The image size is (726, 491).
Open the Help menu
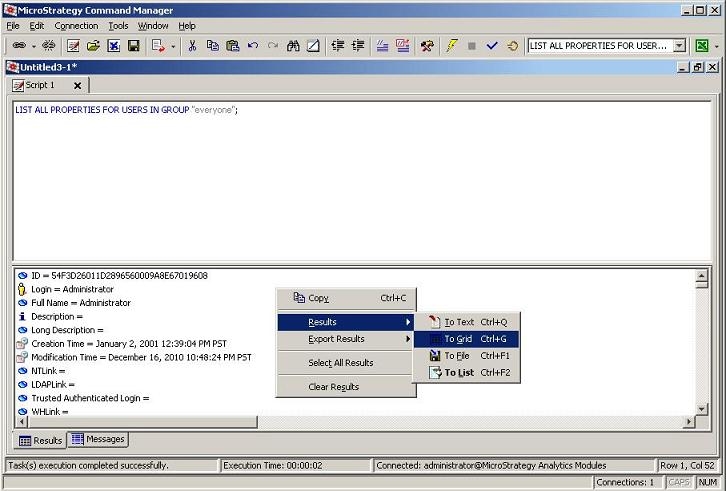(x=187, y=26)
